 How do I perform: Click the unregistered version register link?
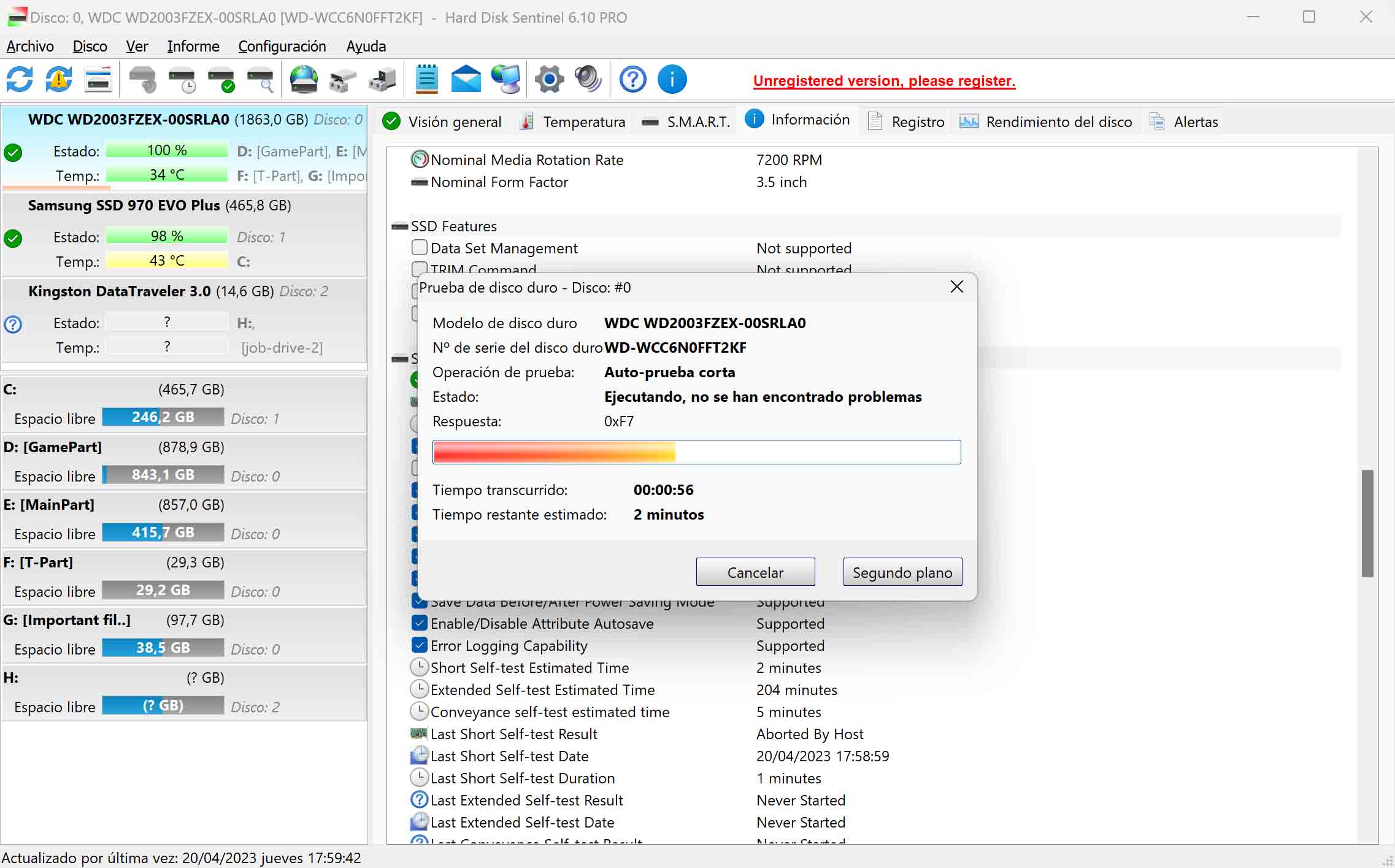coord(884,81)
